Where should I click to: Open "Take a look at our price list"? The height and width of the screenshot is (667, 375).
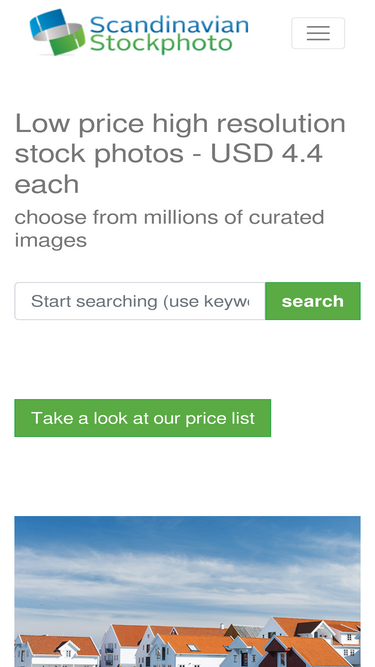pyautogui.click(x=142, y=418)
